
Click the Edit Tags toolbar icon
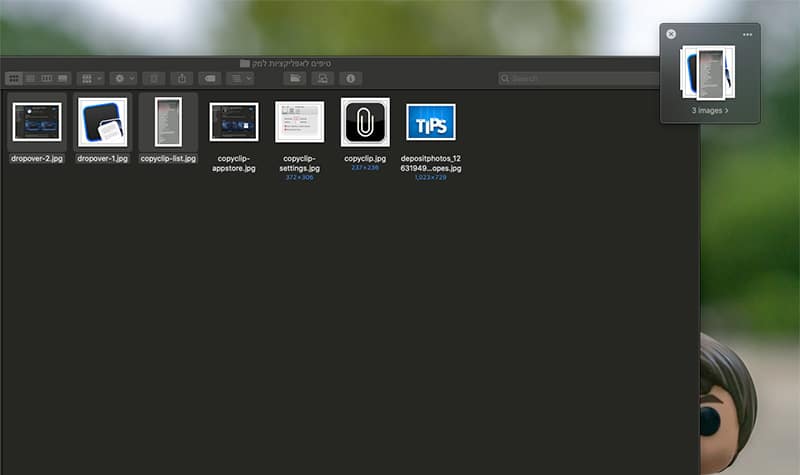click(x=210, y=78)
